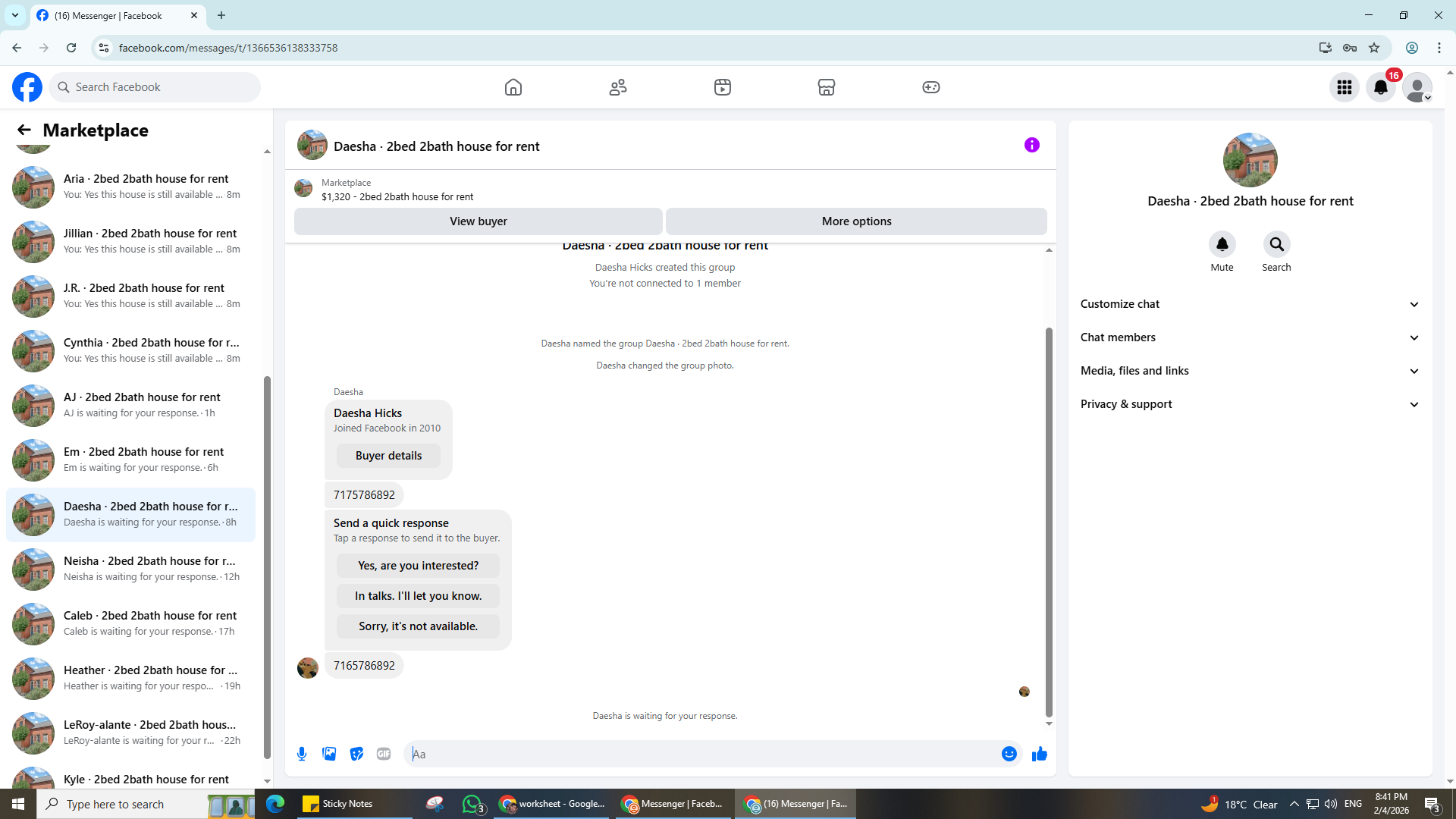
Task: Click the View buyer button
Action: [x=478, y=221]
